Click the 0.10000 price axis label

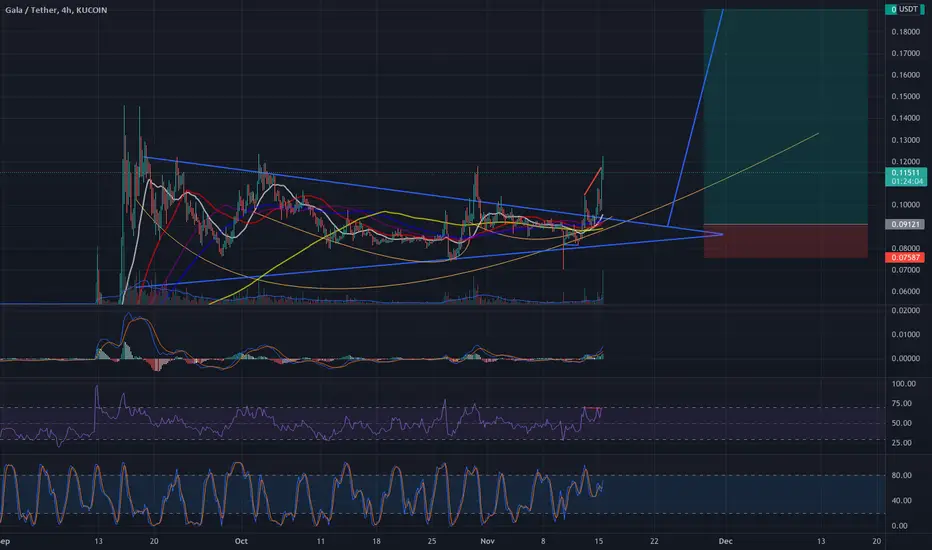click(x=905, y=205)
